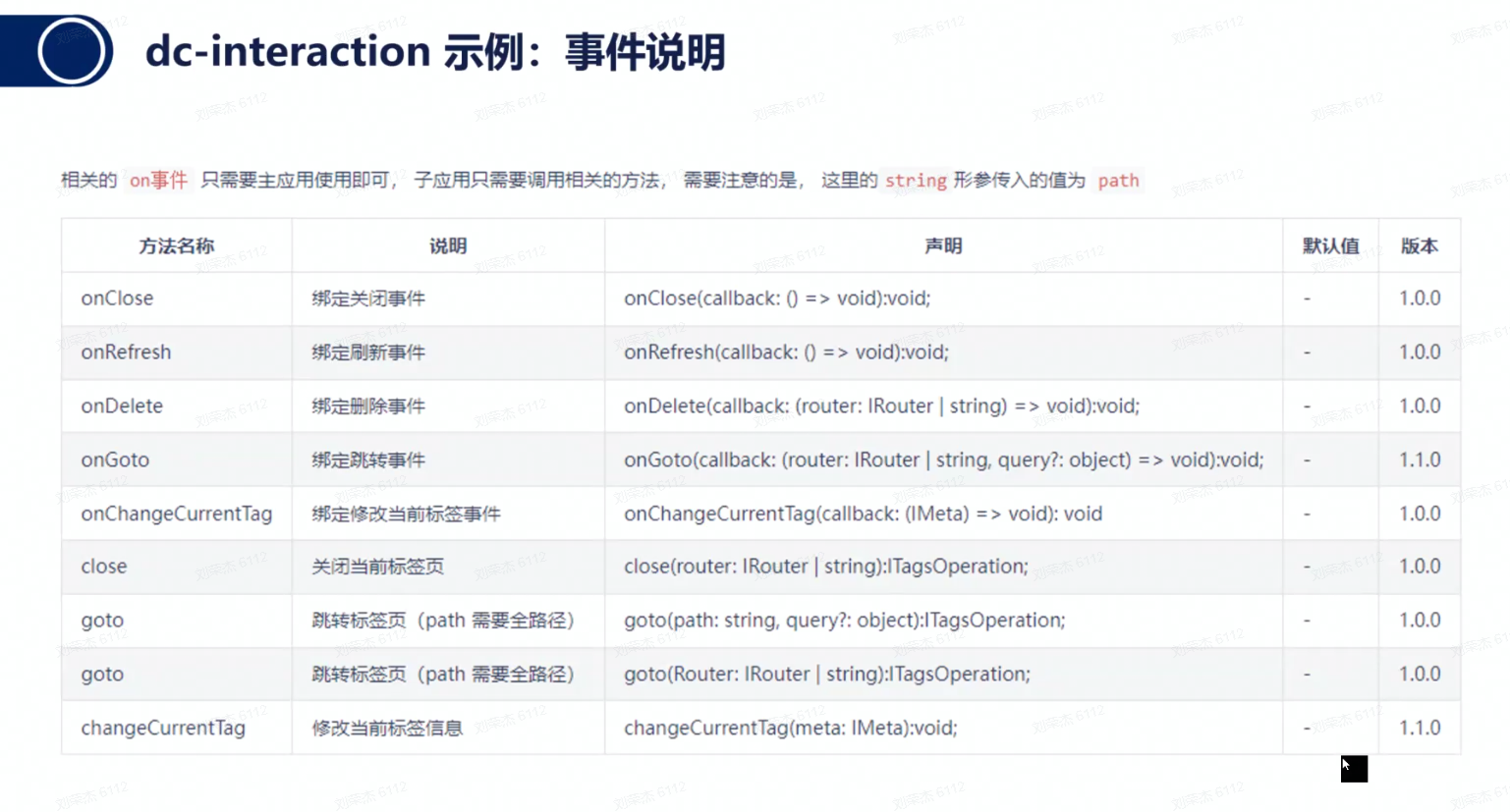Click the red 'string' inline code tag

(915, 181)
